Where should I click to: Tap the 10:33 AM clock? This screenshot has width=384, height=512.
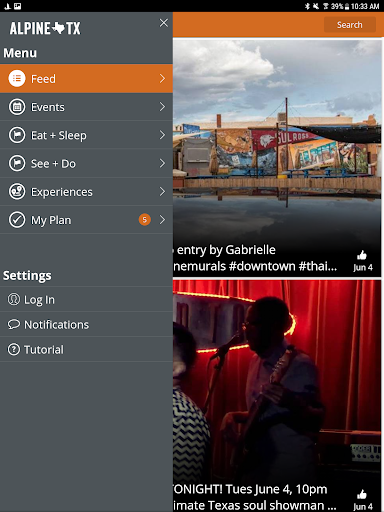[x=365, y=6]
